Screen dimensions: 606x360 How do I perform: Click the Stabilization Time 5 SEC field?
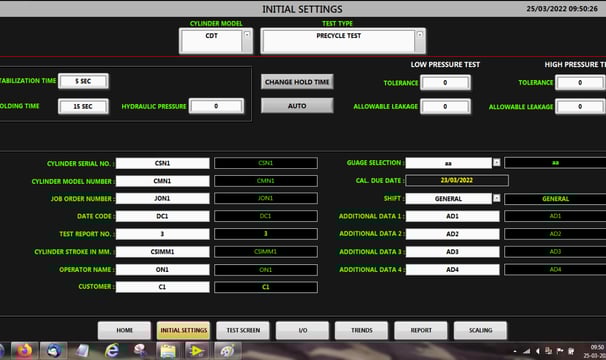(x=83, y=81)
